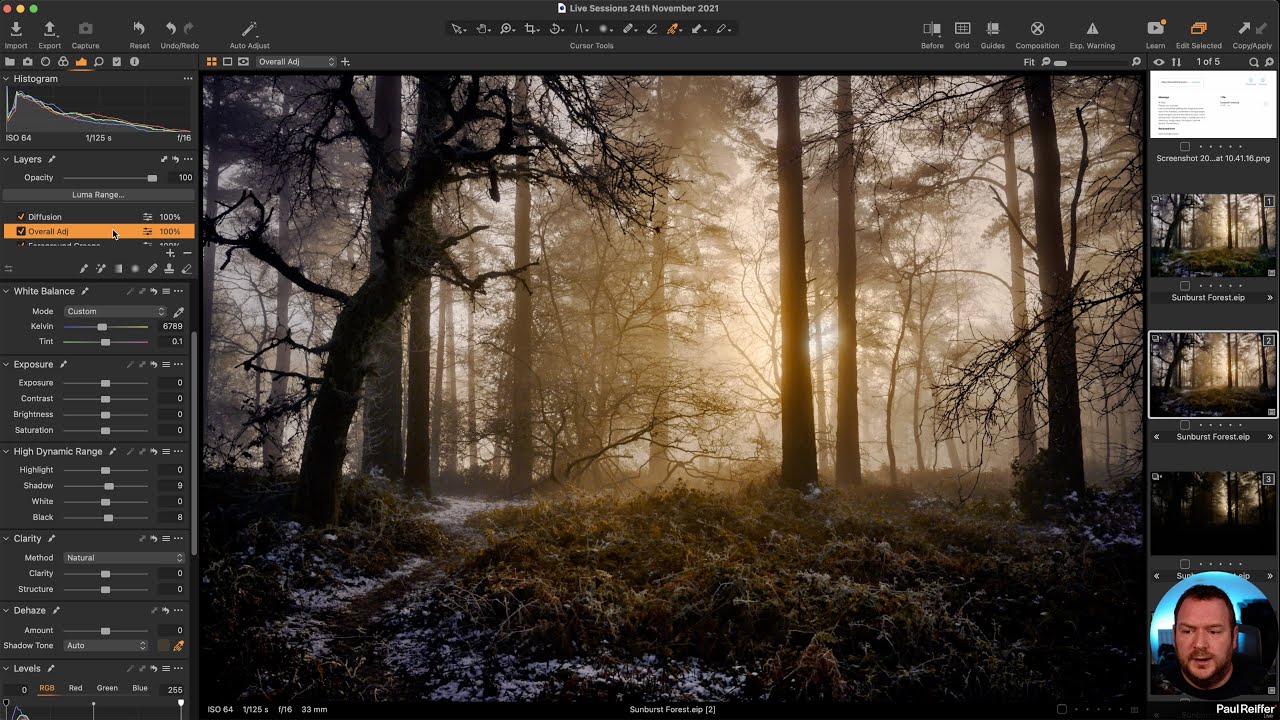Click the Reset adjustments icon
Screen dimensions: 1280x720
pyautogui.click(x=139, y=29)
